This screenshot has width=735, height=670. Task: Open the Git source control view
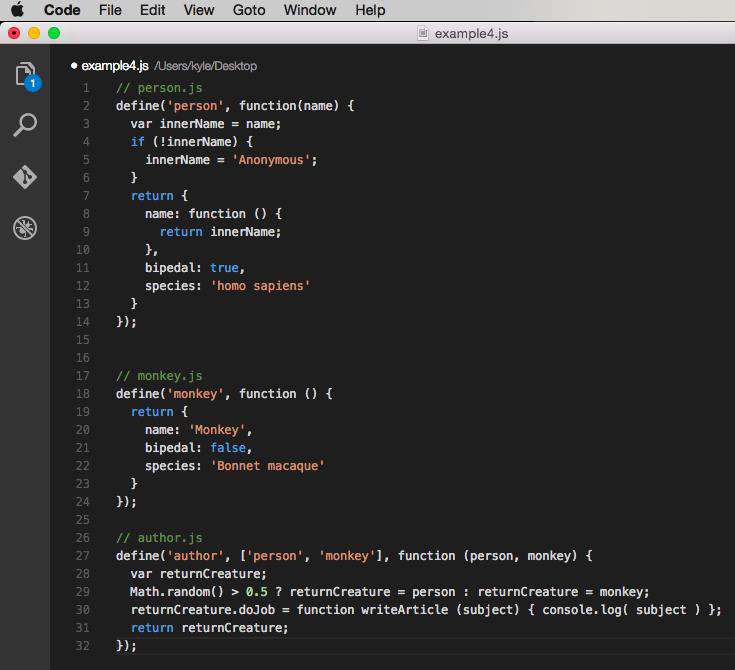click(25, 177)
